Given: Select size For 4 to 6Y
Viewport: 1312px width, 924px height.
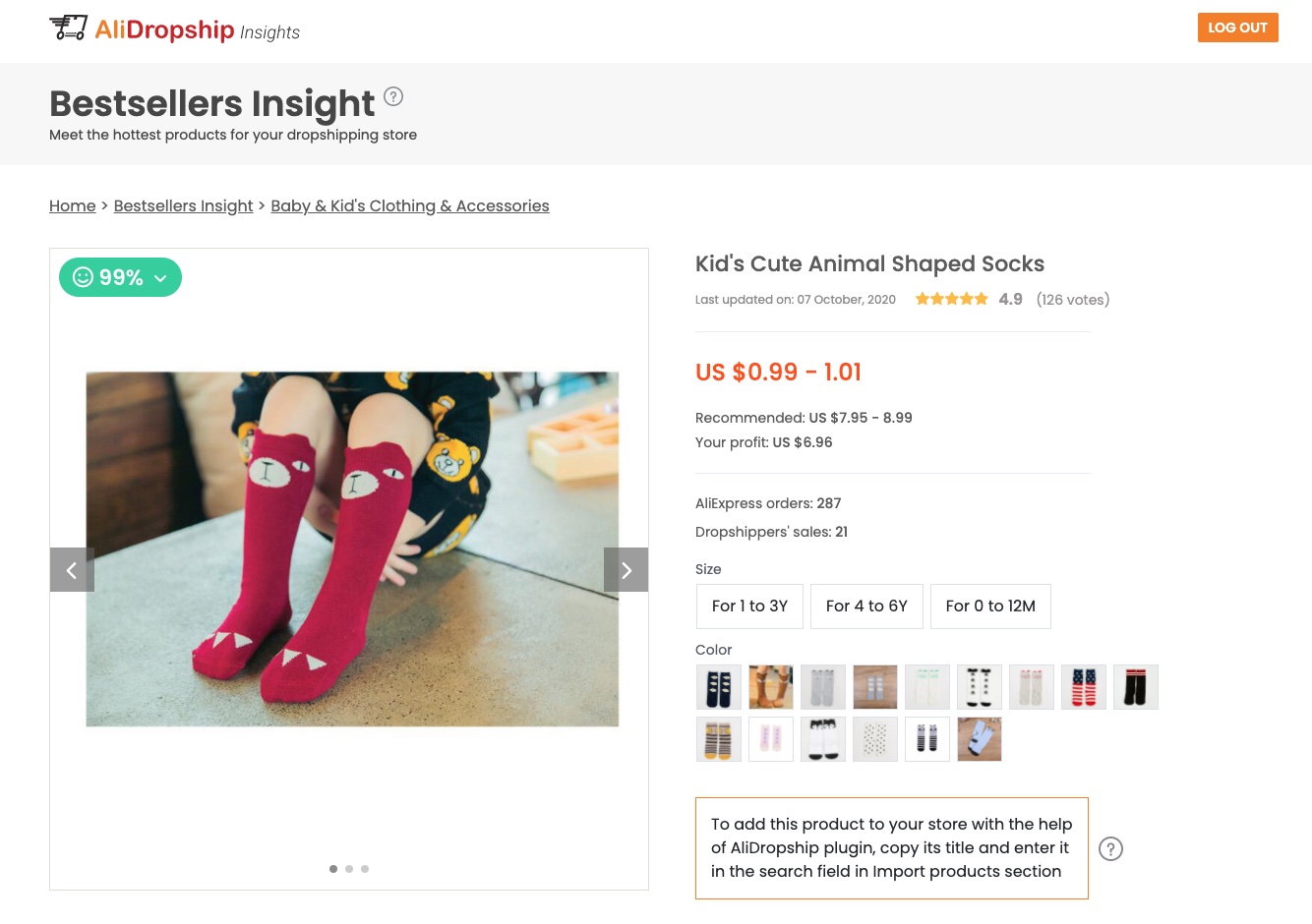Looking at the screenshot, I should point(866,606).
